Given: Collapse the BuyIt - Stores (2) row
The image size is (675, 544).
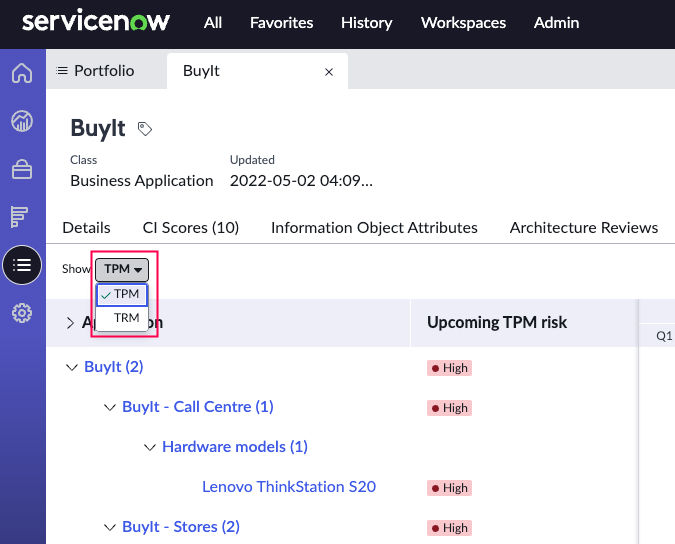Looking at the screenshot, I should pos(110,527).
